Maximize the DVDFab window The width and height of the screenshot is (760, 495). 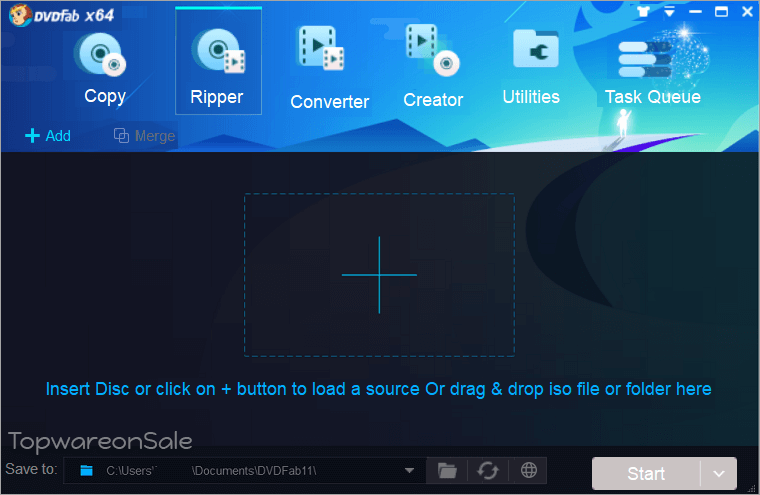[721, 12]
